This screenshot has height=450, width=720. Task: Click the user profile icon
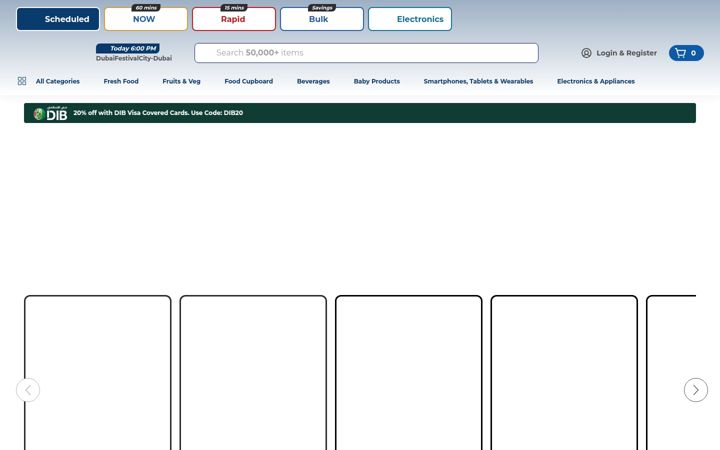pyautogui.click(x=586, y=53)
